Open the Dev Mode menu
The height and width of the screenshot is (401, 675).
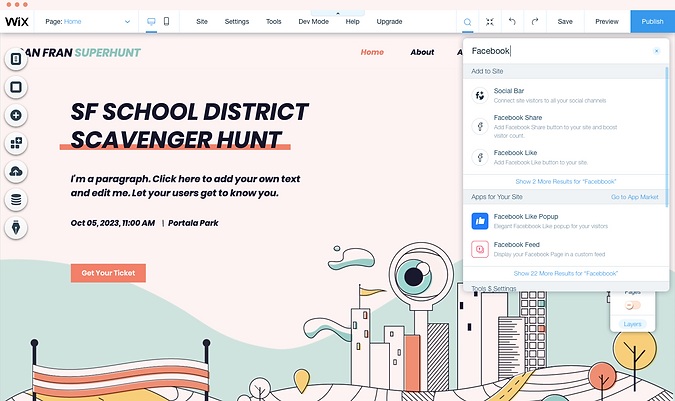click(x=313, y=22)
